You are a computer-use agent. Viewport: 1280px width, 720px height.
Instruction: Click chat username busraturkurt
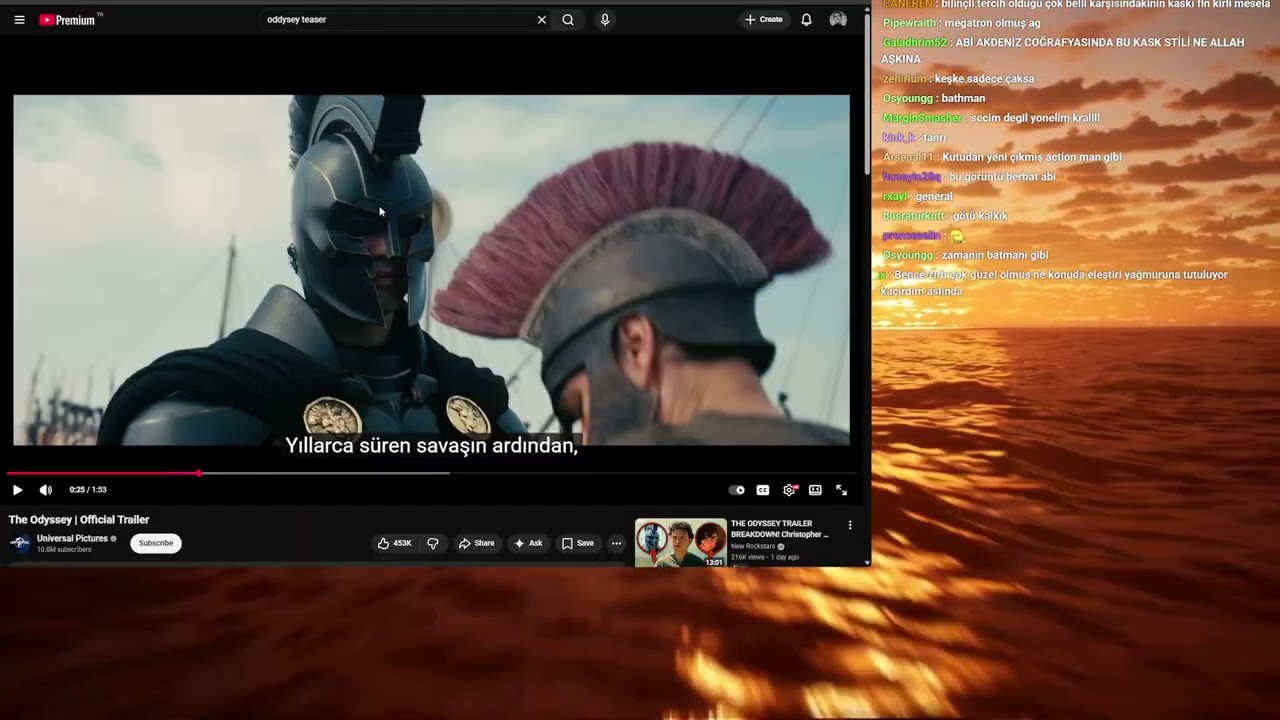tap(913, 216)
